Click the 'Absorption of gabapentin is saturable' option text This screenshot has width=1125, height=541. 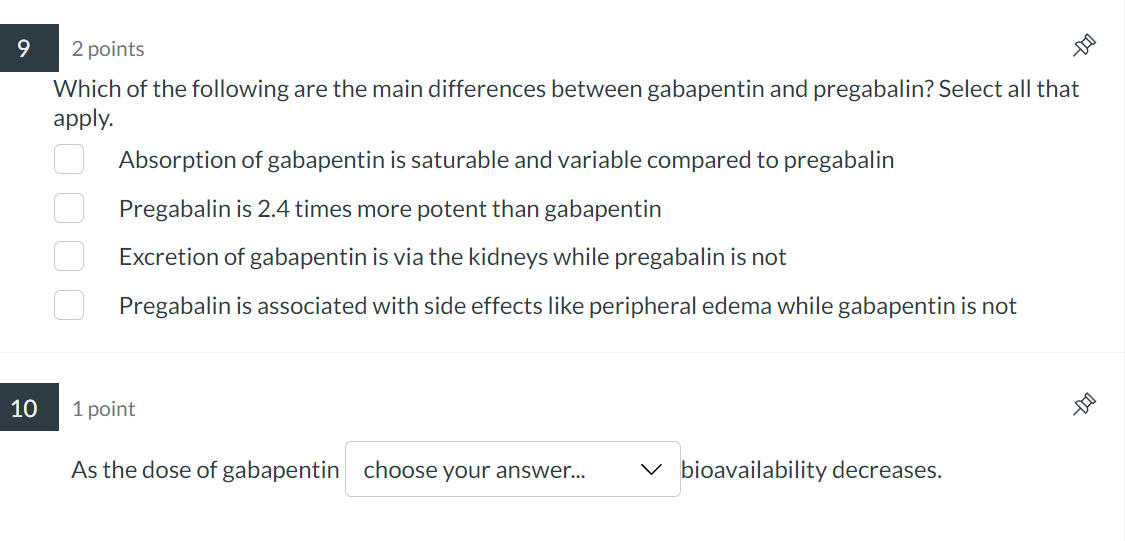(x=505, y=160)
